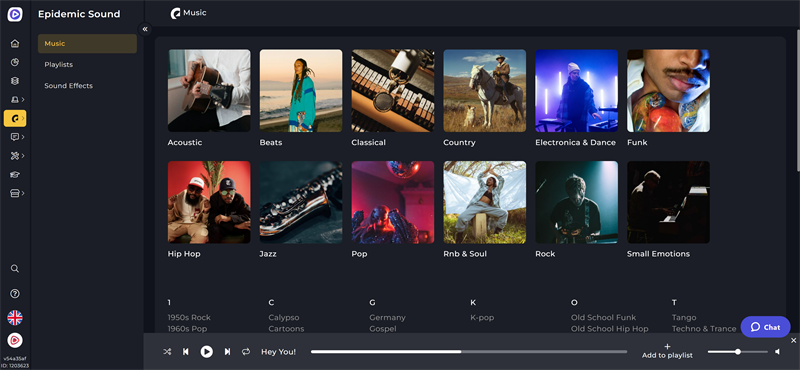Open the help question mark icon
Viewport: 800px width, 370px height.
point(15,293)
